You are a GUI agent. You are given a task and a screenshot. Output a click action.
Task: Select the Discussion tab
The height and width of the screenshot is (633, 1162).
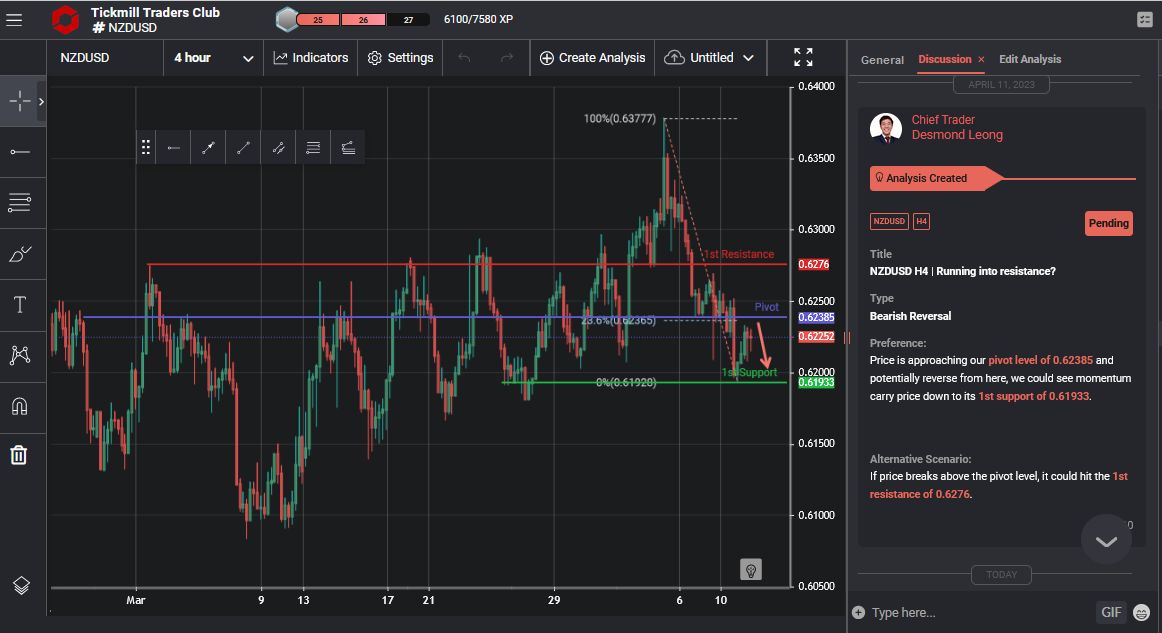click(944, 59)
